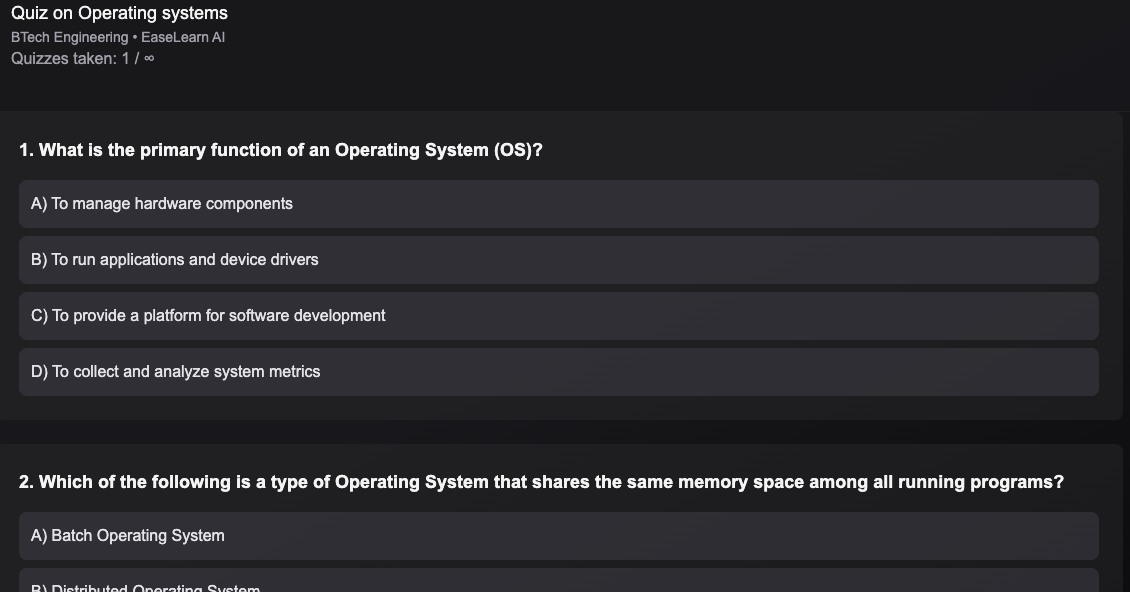Open the 'BTech Engineering' course link

pyautogui.click(x=69, y=37)
